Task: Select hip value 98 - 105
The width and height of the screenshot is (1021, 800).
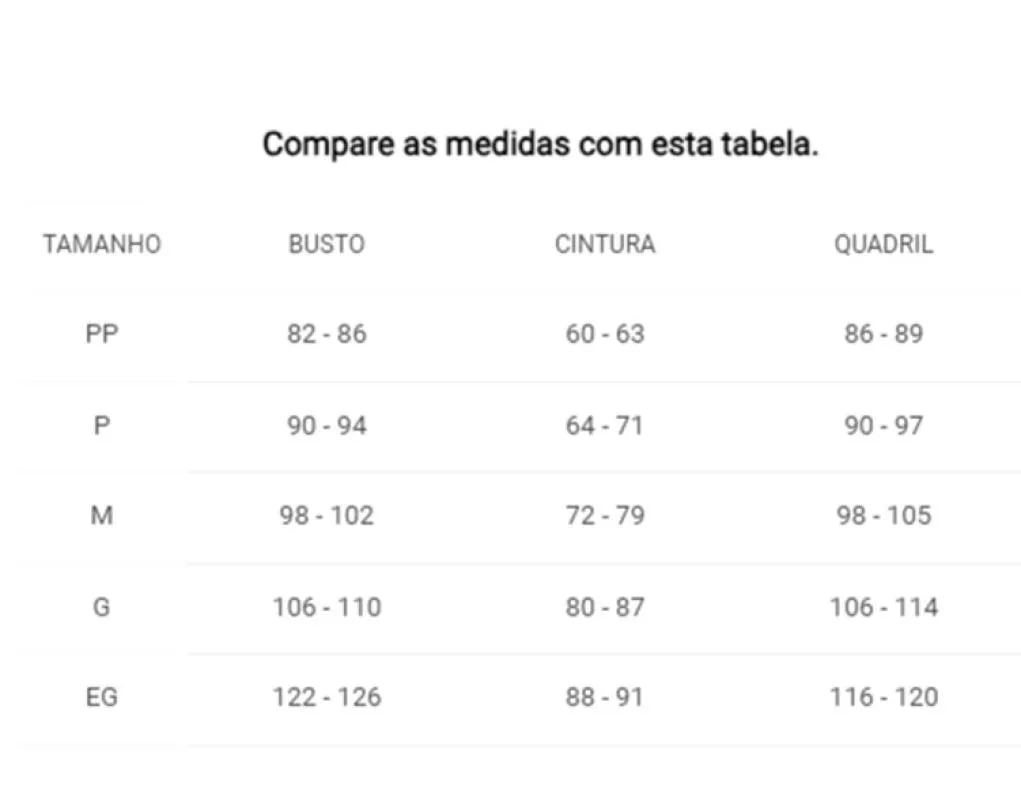Action: (884, 516)
